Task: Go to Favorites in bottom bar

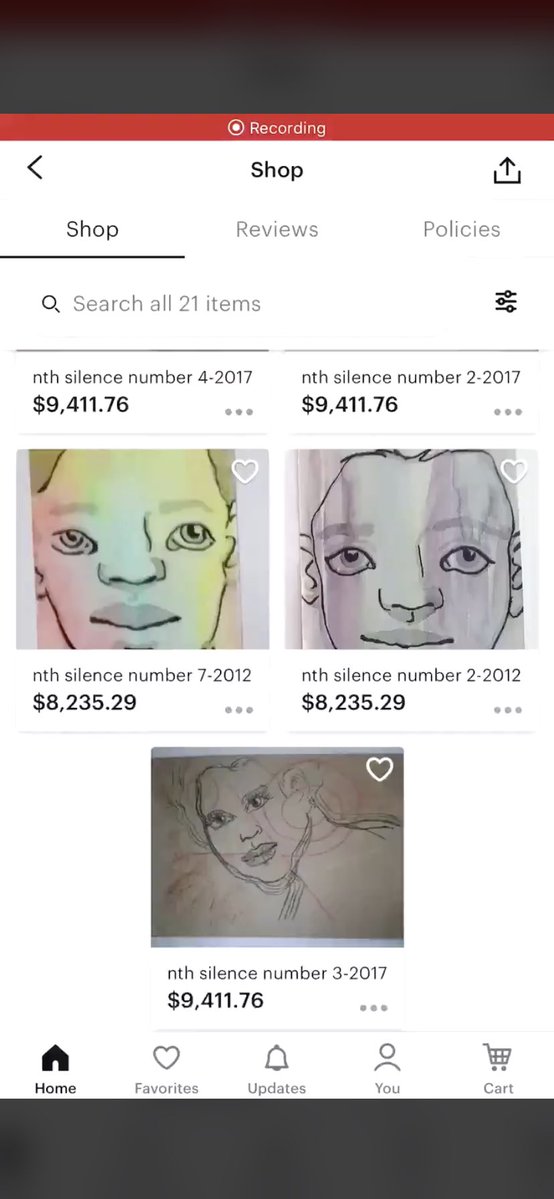Action: tap(166, 1069)
